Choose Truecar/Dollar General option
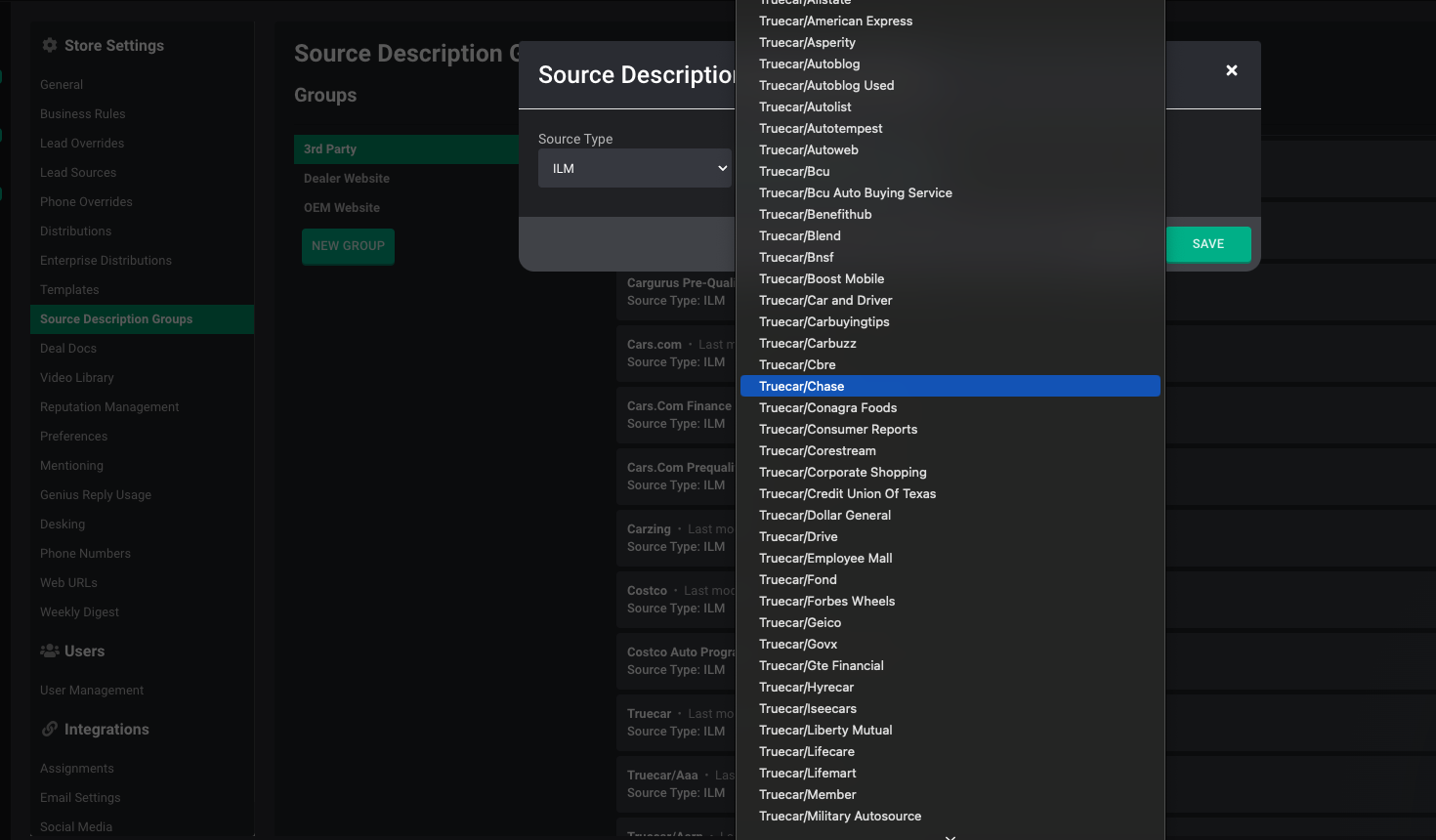Screen dimensions: 1436x840 pos(950,516)
